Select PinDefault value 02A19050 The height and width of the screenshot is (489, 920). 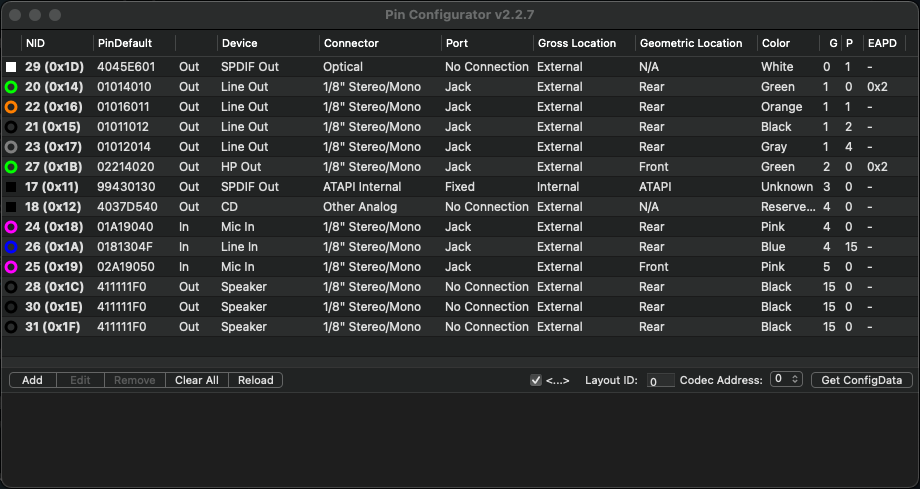tap(126, 267)
